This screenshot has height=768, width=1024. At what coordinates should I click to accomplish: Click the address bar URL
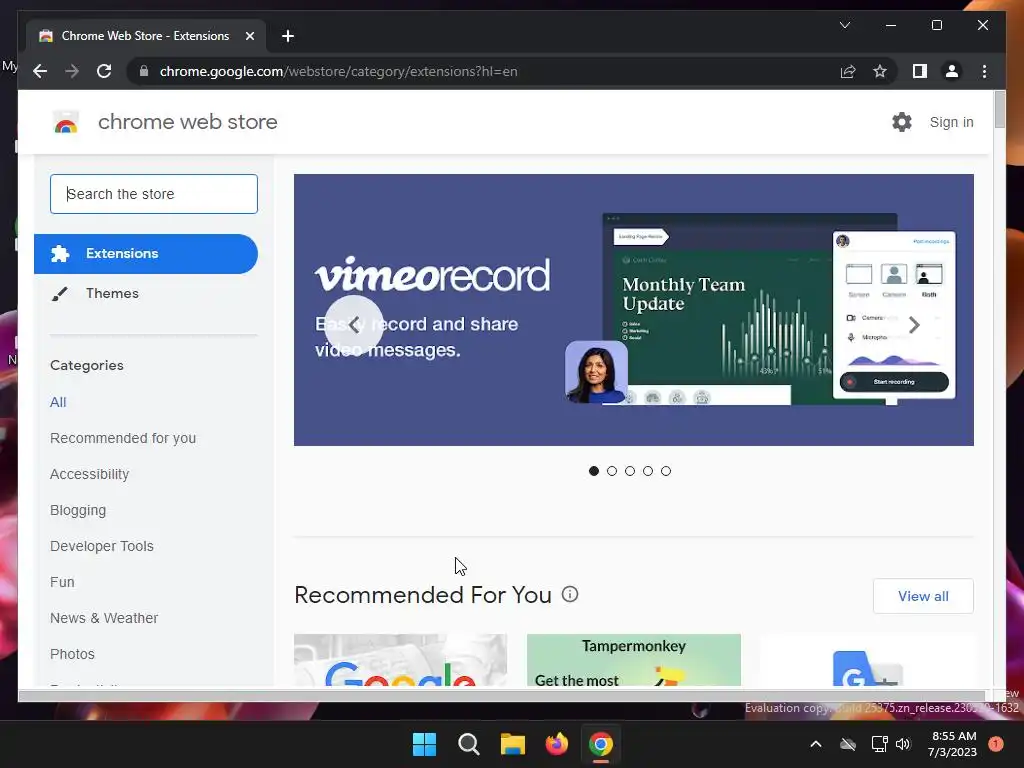pyautogui.click(x=338, y=71)
